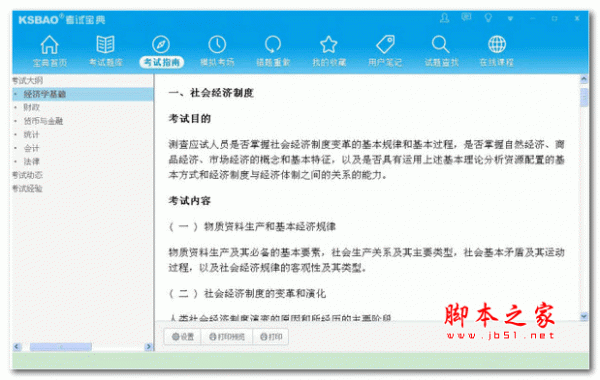Click the 设置 settings button
The width and height of the screenshot is (600, 380).
click(x=183, y=337)
